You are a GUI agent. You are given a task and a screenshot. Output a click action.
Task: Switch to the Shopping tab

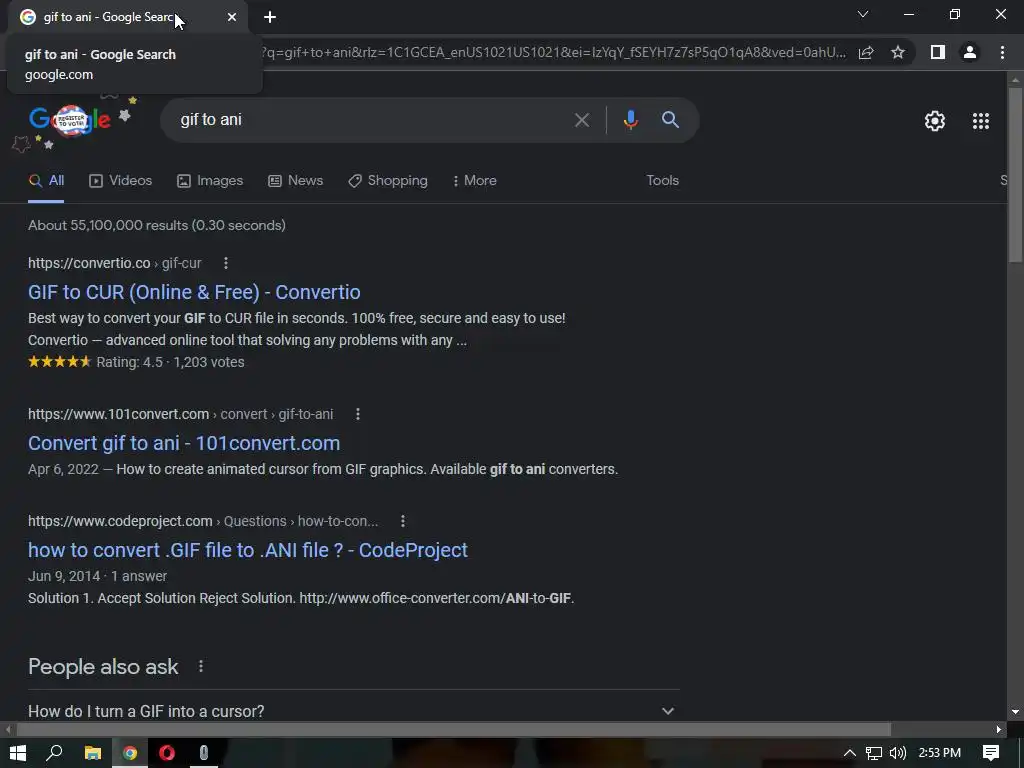coord(388,181)
